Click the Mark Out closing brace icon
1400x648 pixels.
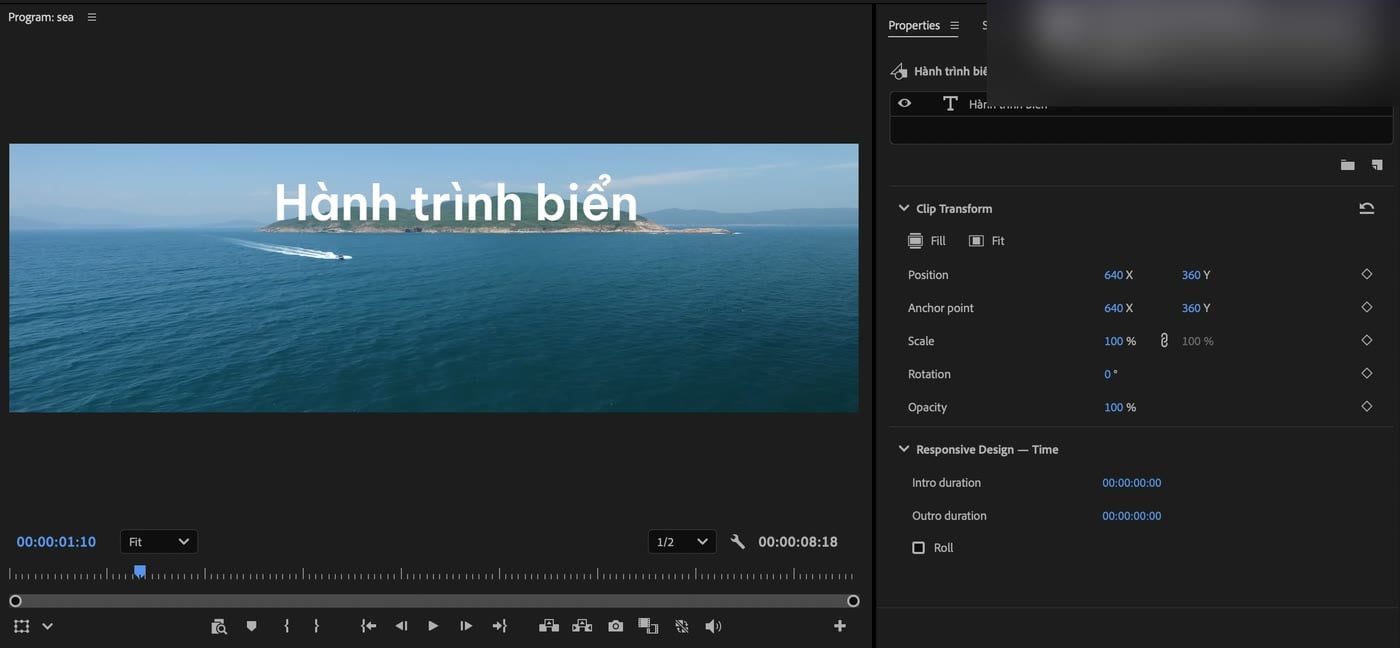pyautogui.click(x=316, y=626)
